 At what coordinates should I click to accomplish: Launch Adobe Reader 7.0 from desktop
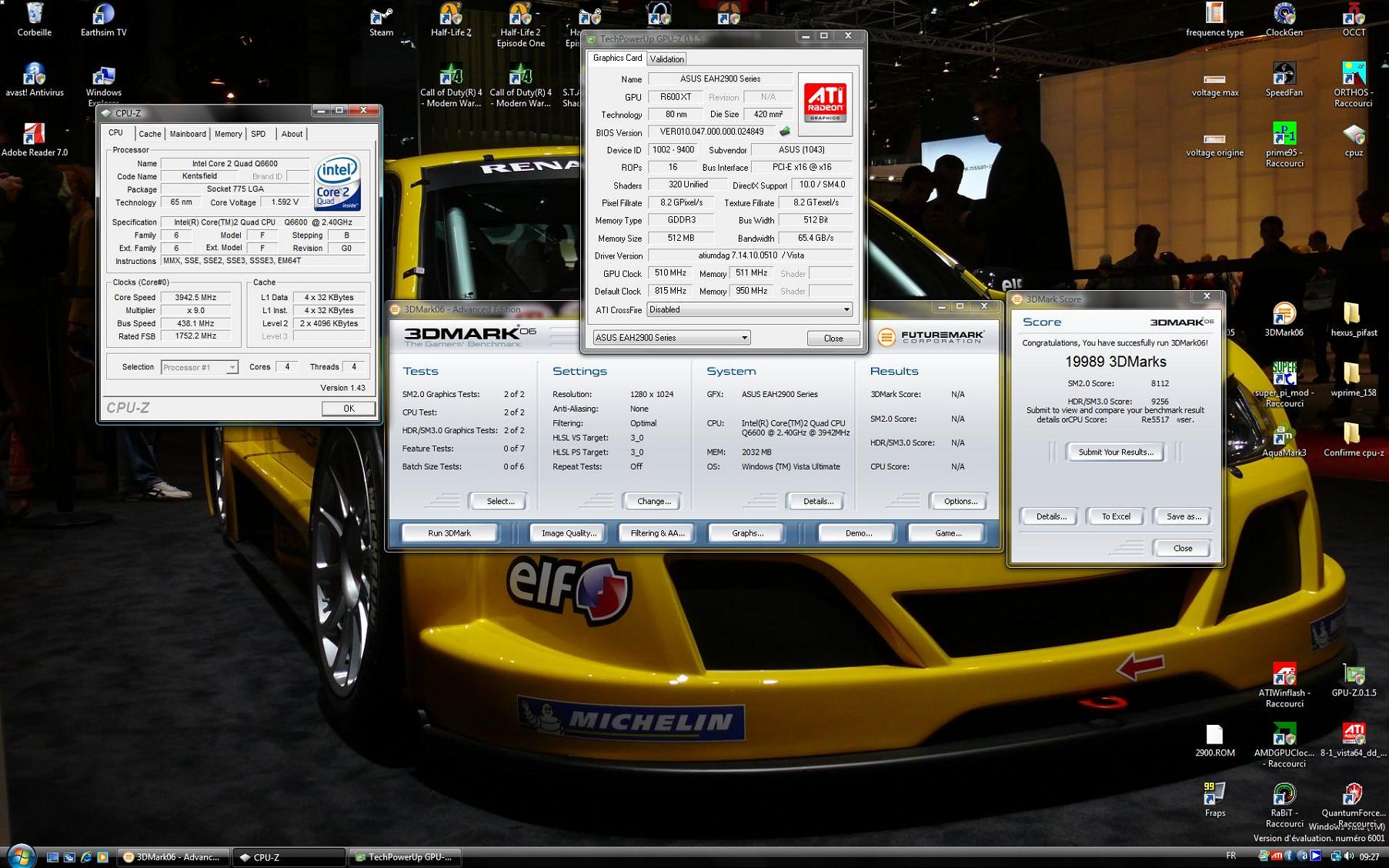pyautogui.click(x=35, y=135)
